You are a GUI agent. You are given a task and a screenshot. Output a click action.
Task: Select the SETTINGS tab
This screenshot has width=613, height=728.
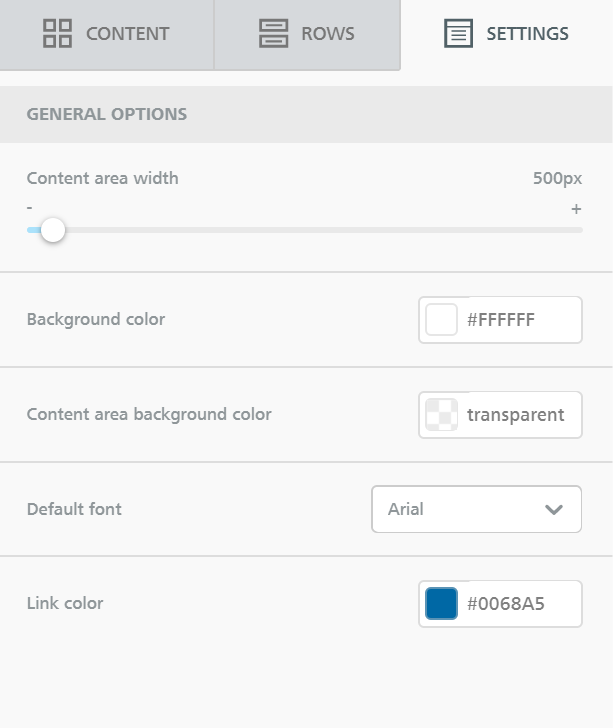[x=507, y=35]
